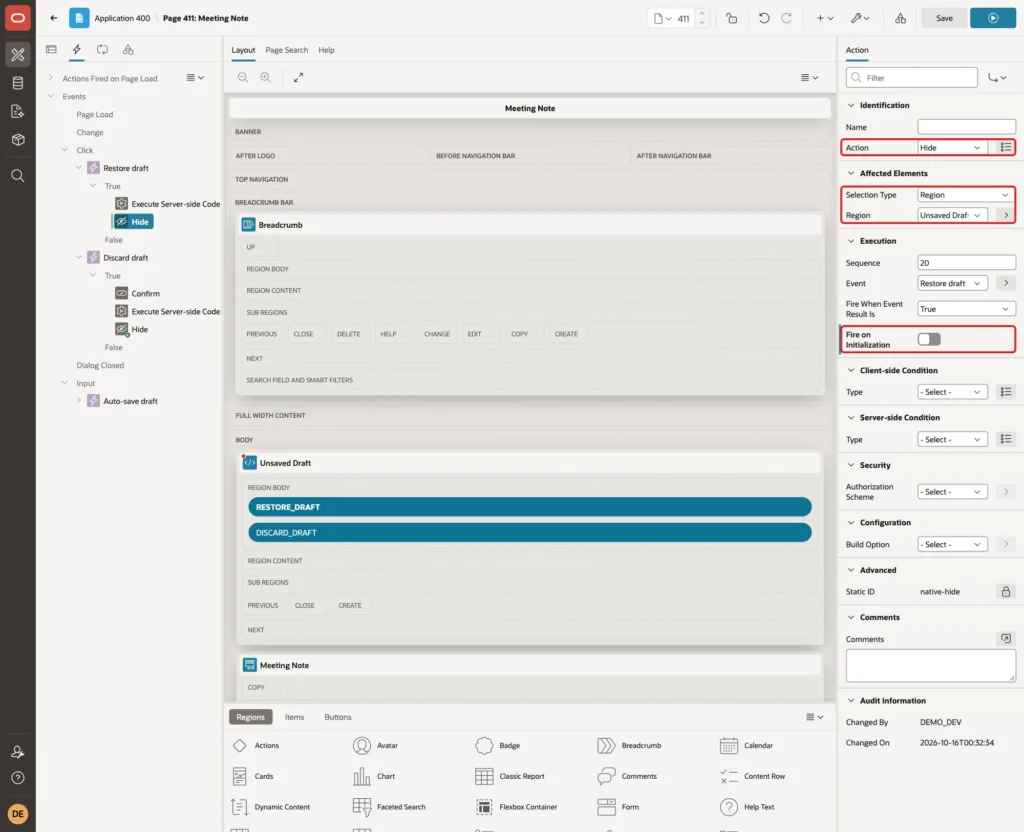Open action list picker next to Hide
The image size is (1024, 832).
pos(1006,148)
